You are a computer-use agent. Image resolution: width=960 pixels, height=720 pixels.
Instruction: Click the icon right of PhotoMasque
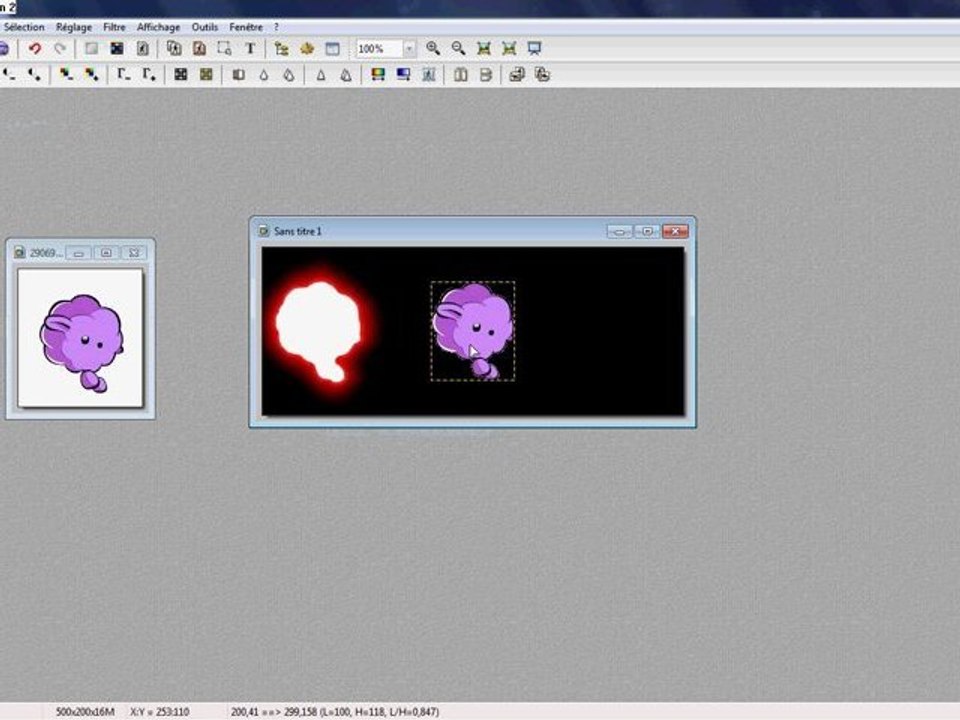pyautogui.click(x=429, y=75)
